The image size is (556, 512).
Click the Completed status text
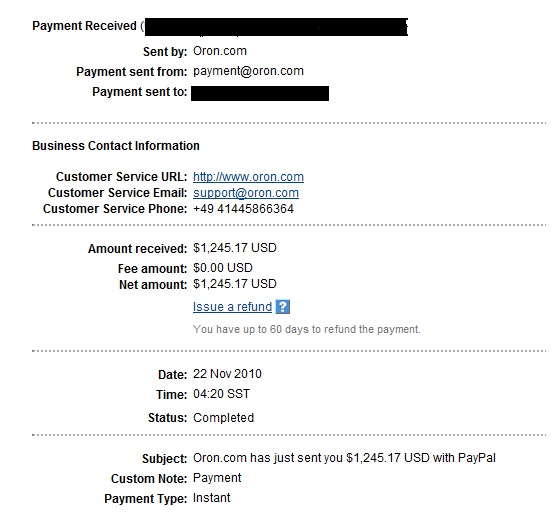tap(223, 418)
